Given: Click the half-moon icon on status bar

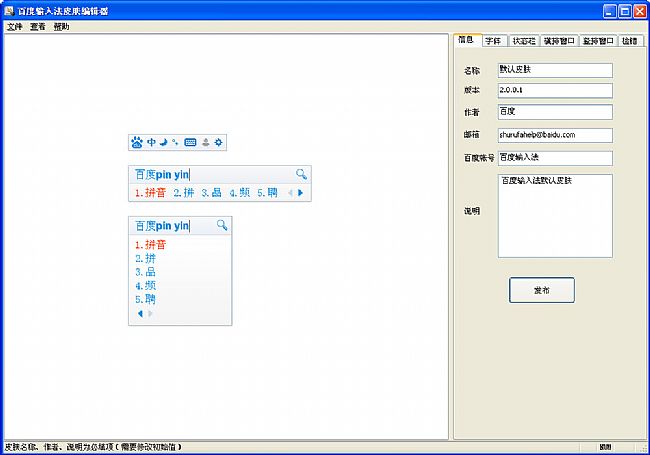Looking at the screenshot, I should tap(164, 142).
